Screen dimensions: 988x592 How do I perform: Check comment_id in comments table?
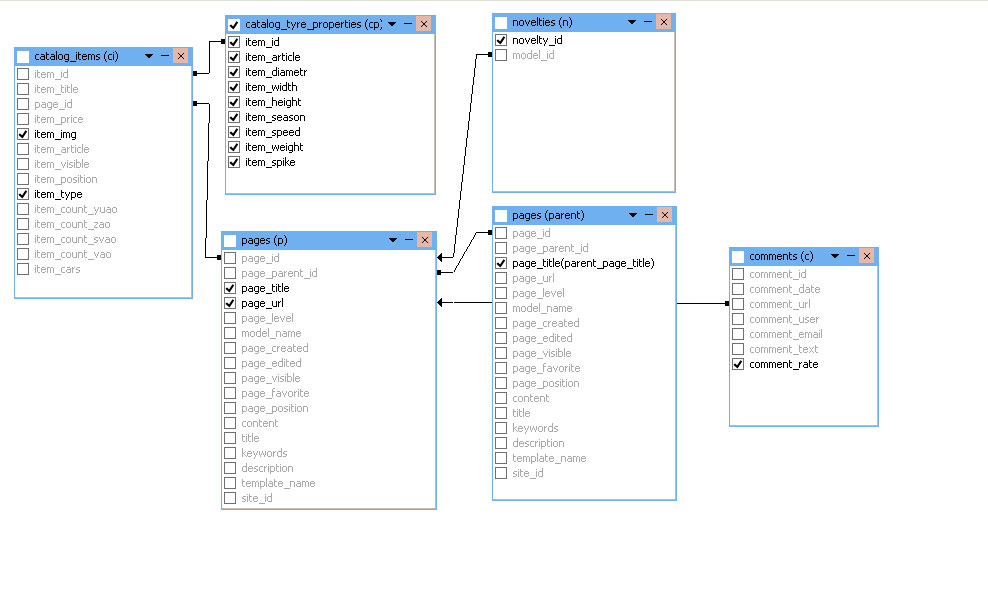pos(738,274)
